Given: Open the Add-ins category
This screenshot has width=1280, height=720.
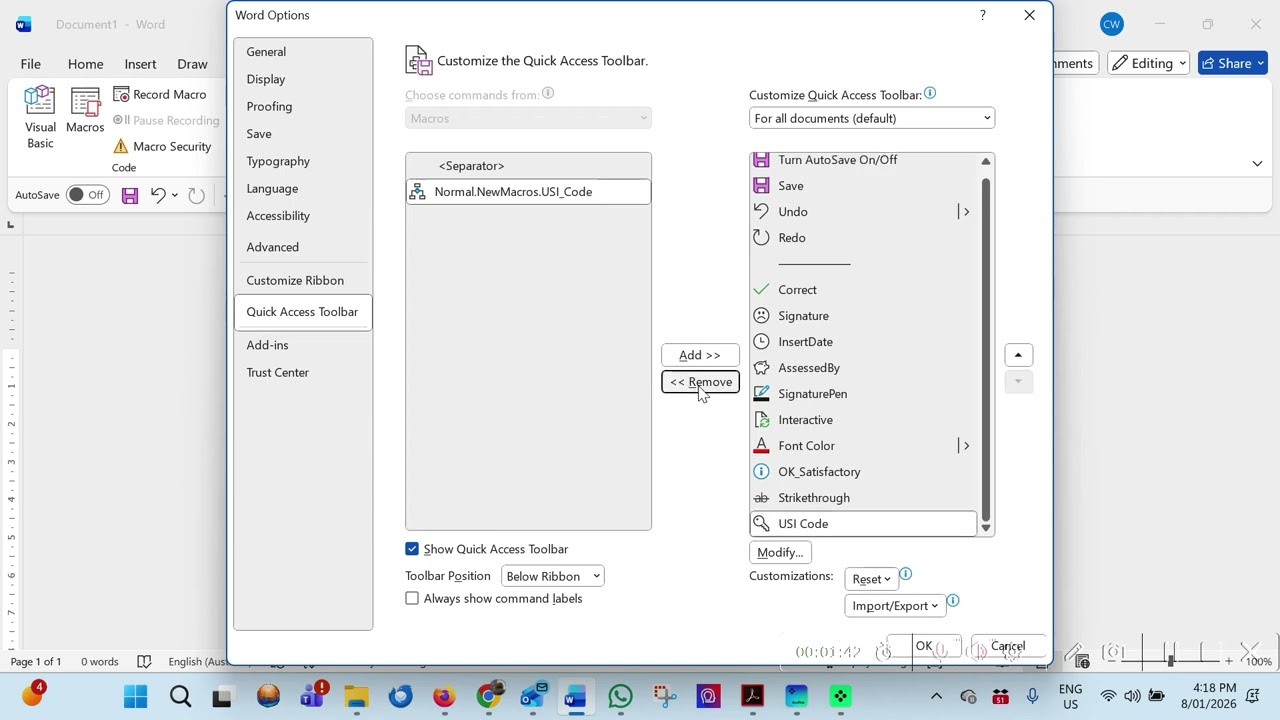Looking at the screenshot, I should tap(303, 345).
